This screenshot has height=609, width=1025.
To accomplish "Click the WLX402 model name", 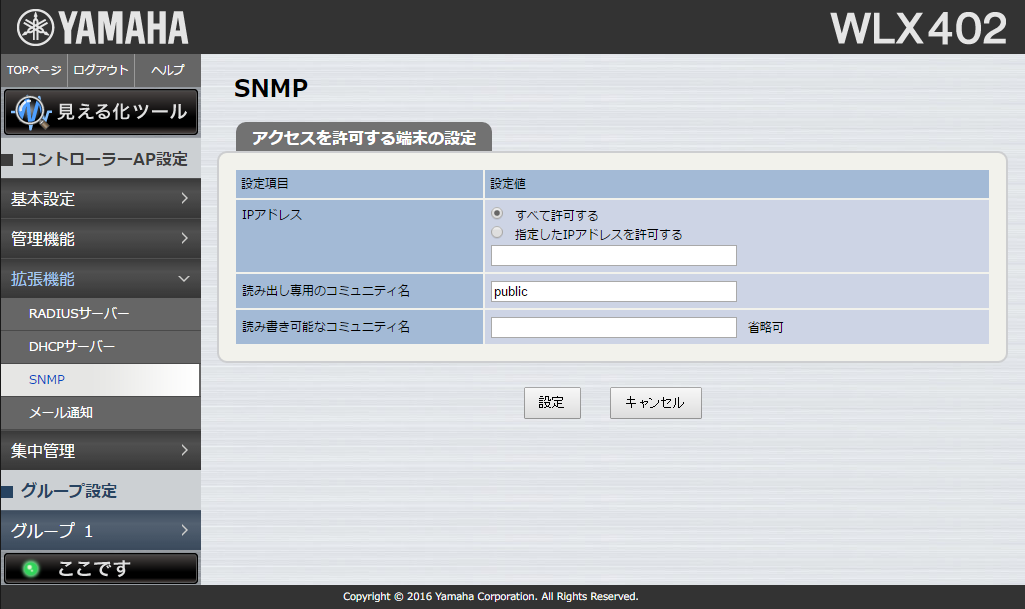I will tap(918, 29).
